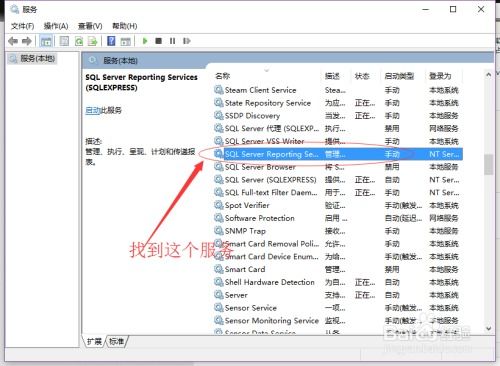Open the 文件(F) menu
500x366 pixels.
click(23, 26)
